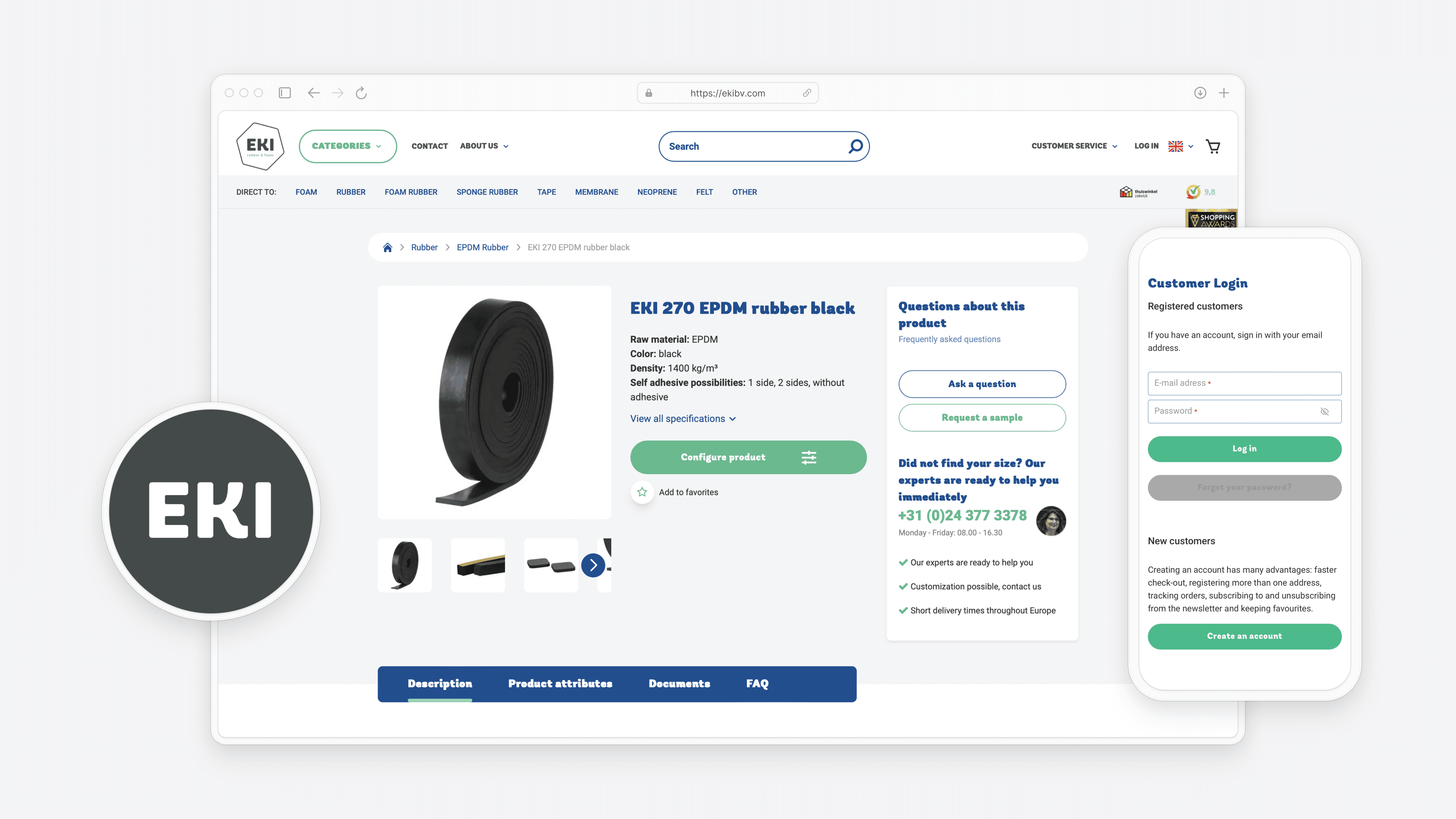Click Create an account

pyautogui.click(x=1244, y=636)
